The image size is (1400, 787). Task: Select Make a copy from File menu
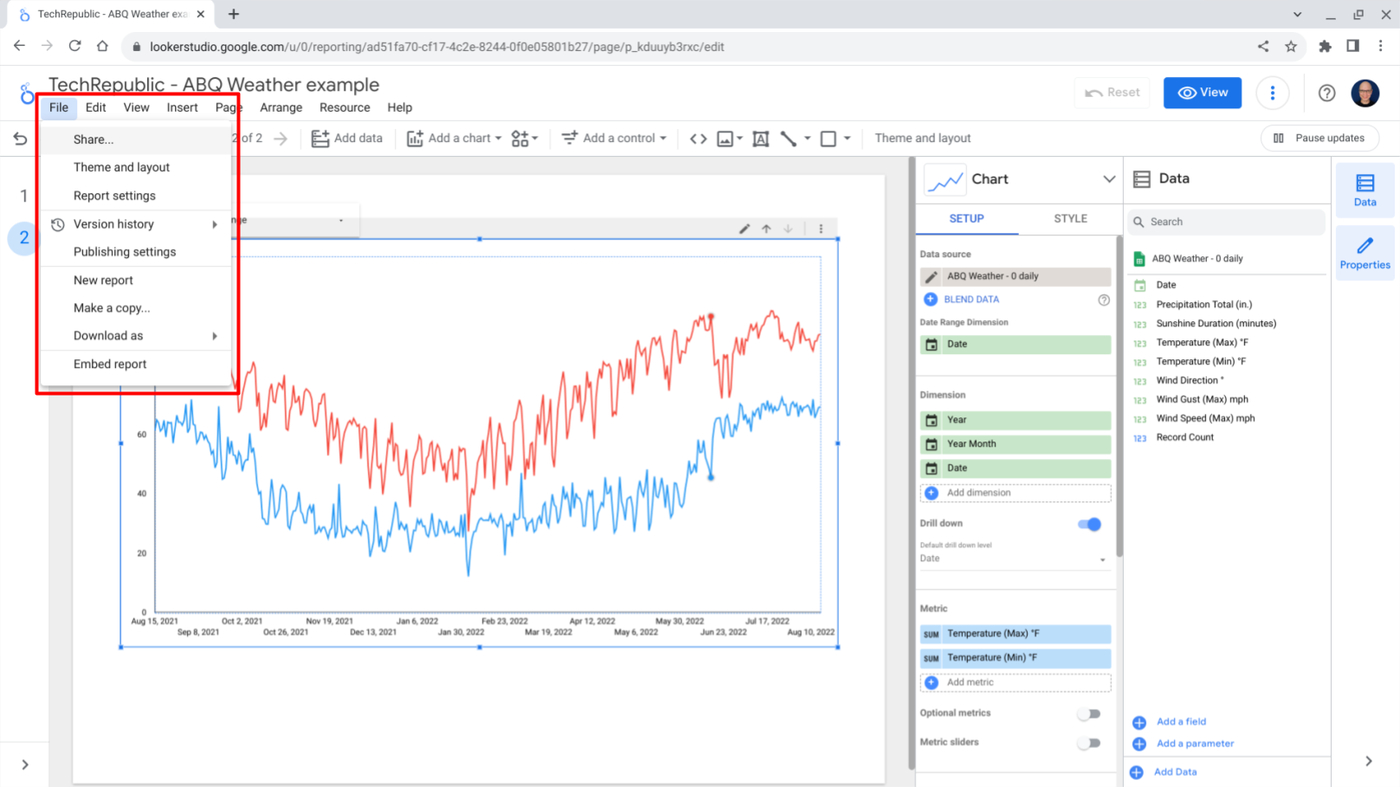click(x=111, y=308)
